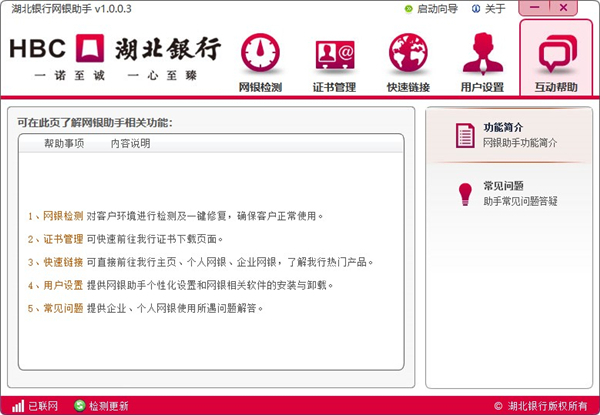Click the orange 证书管理 list entry

pyautogui.click(x=63, y=239)
